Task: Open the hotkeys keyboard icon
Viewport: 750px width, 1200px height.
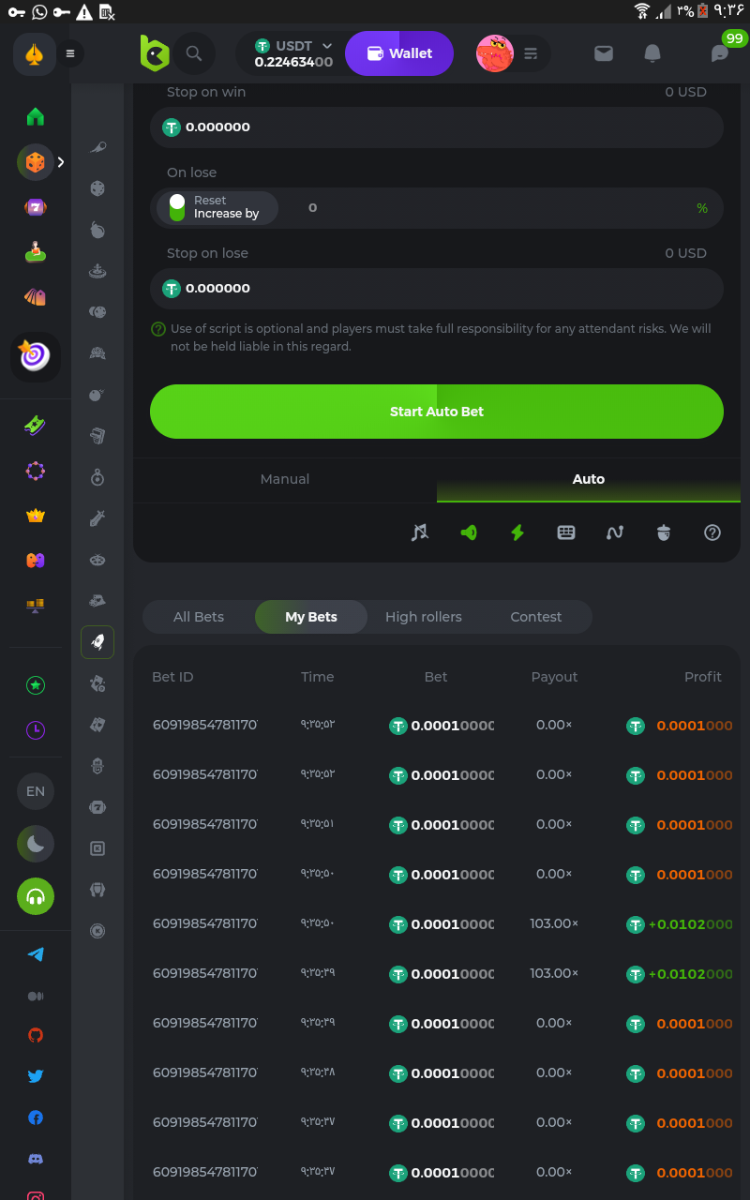Action: click(566, 533)
